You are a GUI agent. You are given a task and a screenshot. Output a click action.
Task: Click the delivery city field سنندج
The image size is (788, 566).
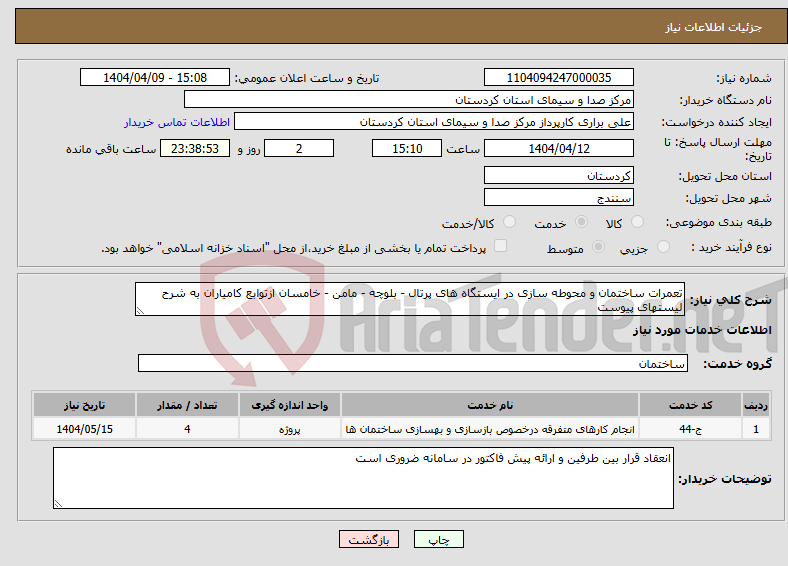click(558, 197)
